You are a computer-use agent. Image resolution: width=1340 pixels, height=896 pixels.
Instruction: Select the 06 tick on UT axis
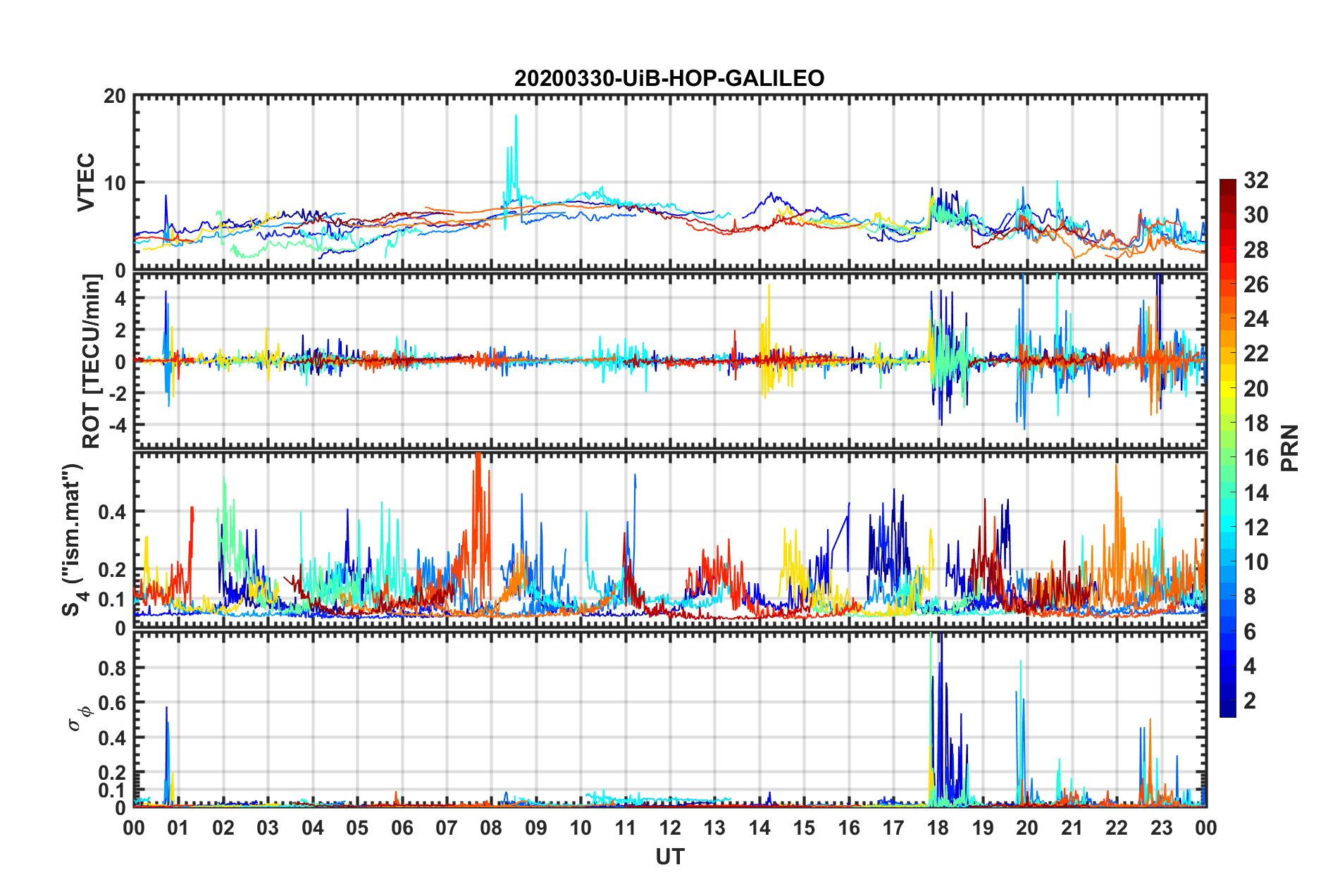pos(402,828)
